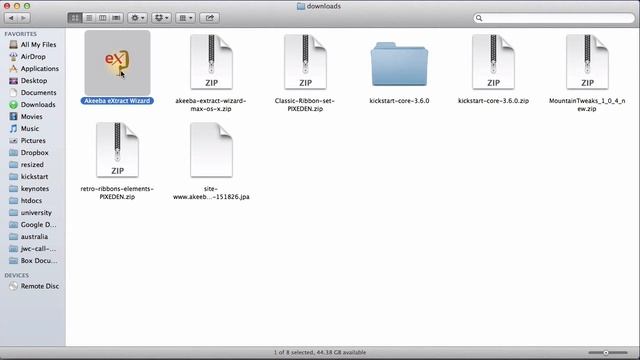Switch to list view
The width and height of the screenshot is (640, 360).
point(89,18)
